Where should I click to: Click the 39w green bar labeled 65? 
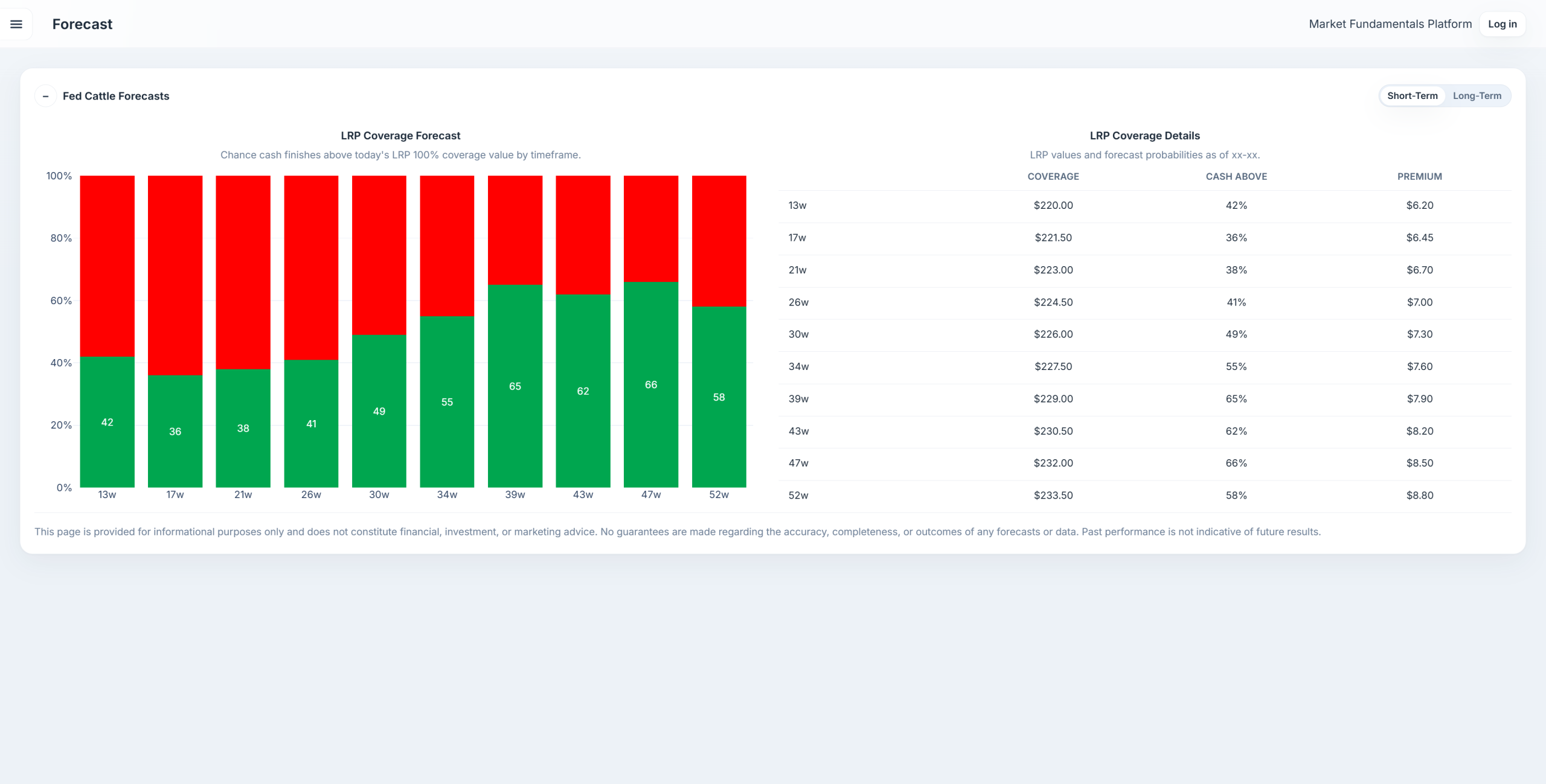[515, 386]
